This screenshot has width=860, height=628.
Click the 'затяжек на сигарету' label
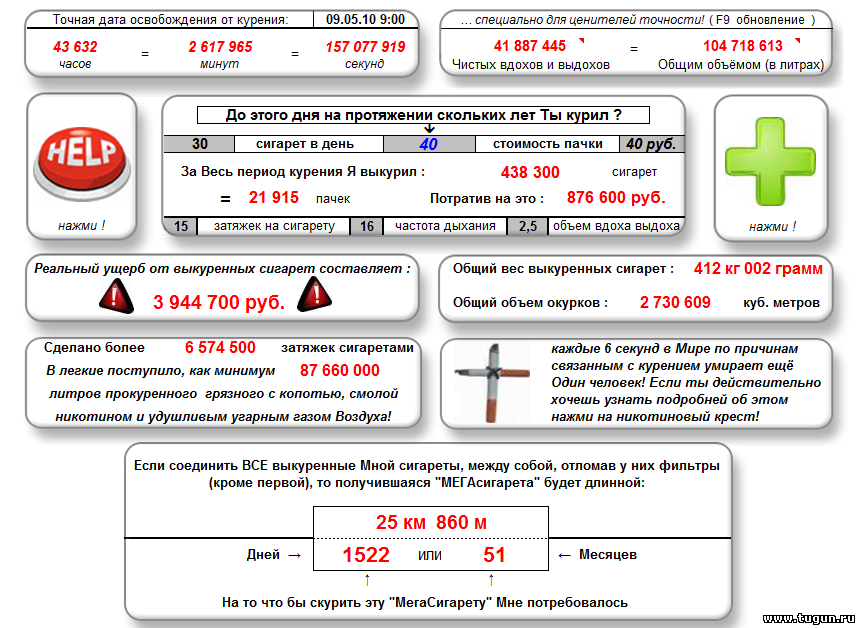pyautogui.click(x=274, y=226)
